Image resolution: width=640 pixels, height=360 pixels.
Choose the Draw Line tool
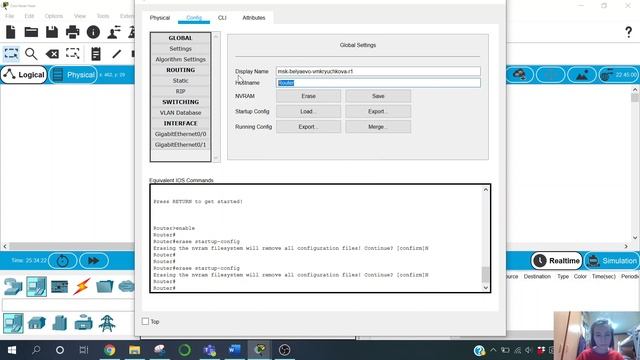117,53
